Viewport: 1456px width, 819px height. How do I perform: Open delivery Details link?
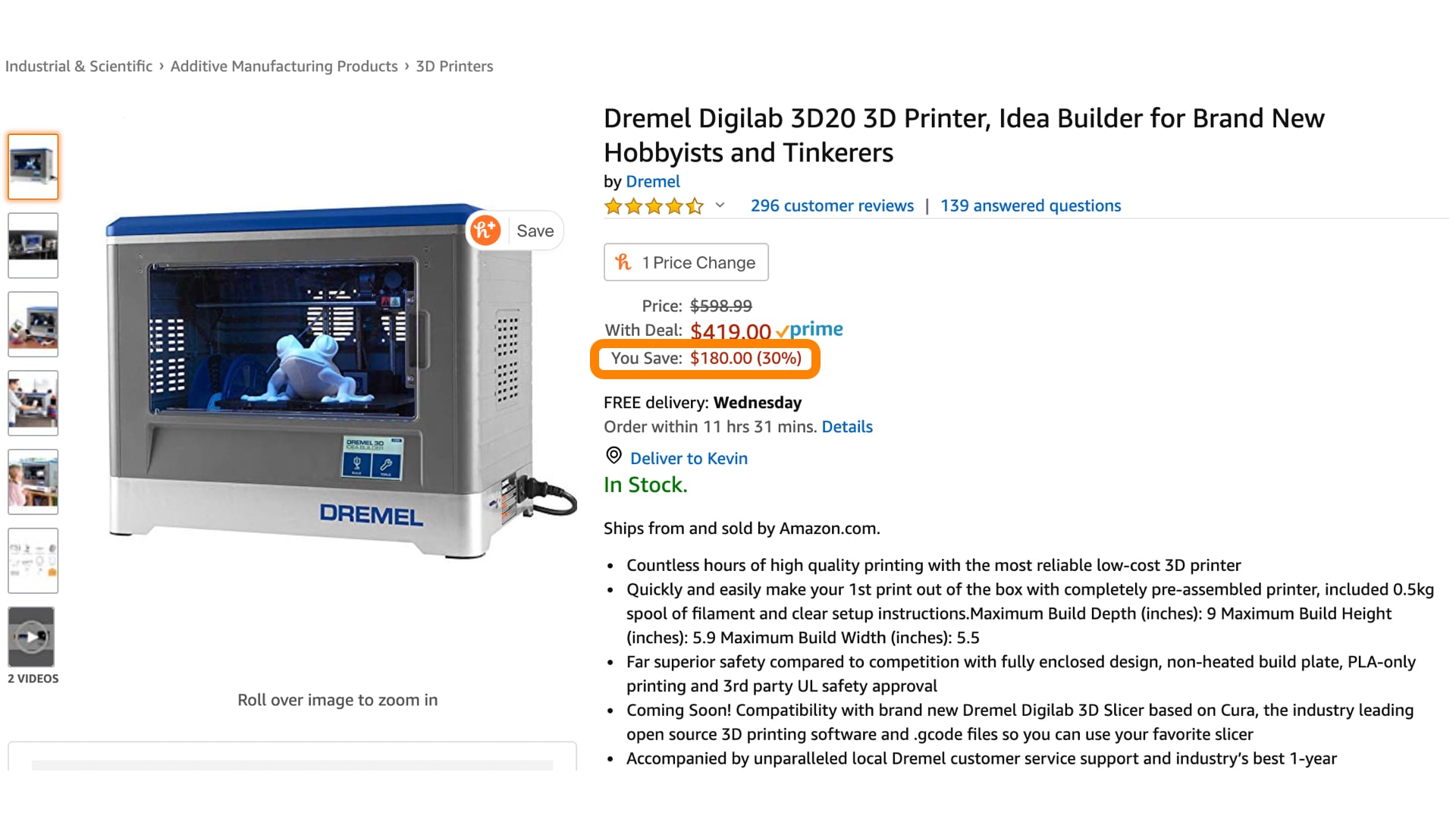pos(847,427)
